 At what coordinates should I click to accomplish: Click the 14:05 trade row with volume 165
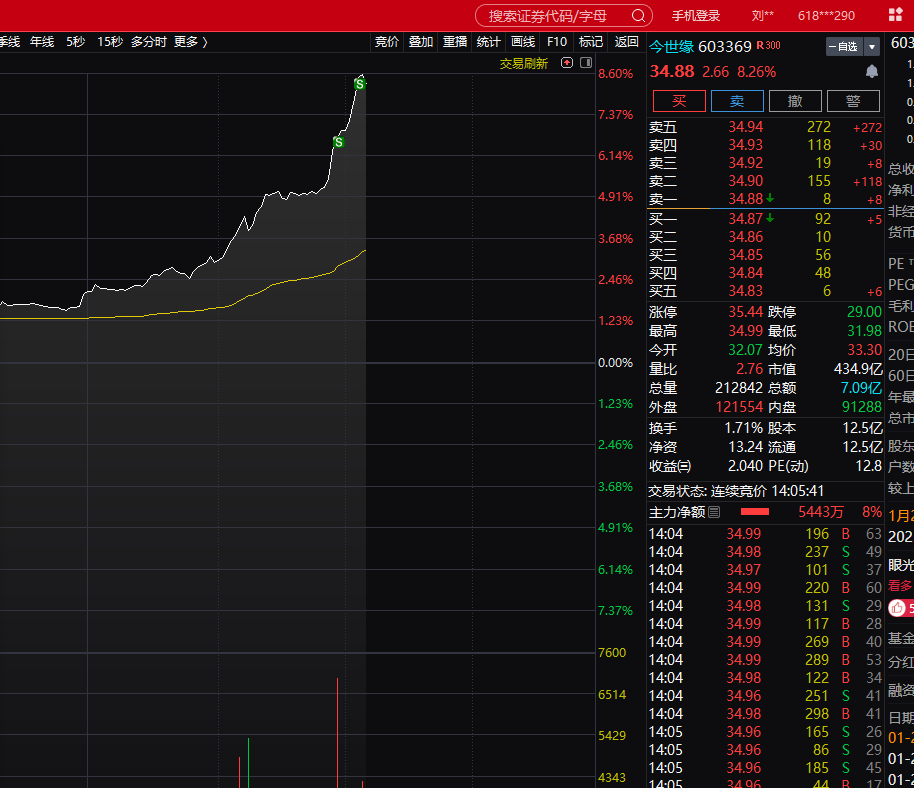765,732
